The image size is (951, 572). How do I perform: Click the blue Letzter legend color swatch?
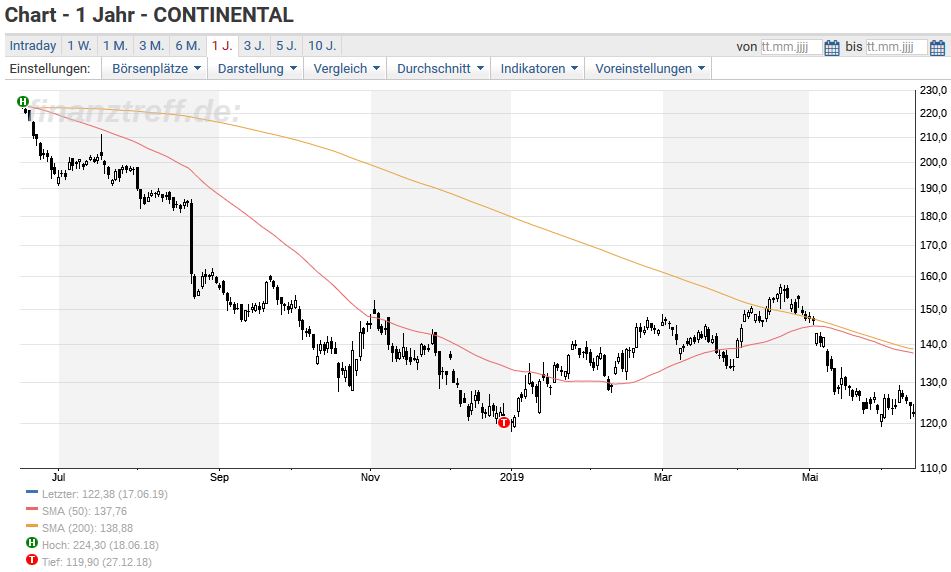click(32, 493)
